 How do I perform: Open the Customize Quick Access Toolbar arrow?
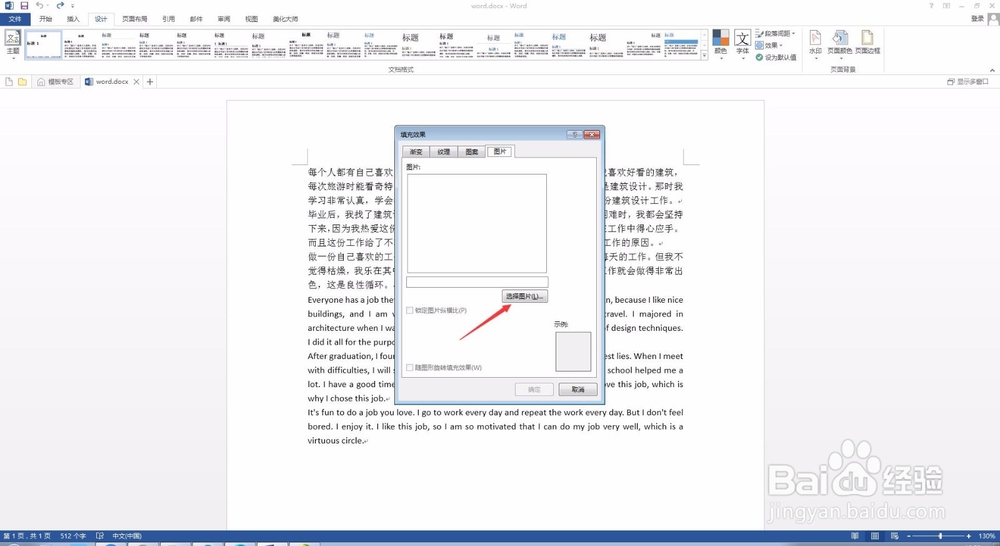[x=72, y=6]
